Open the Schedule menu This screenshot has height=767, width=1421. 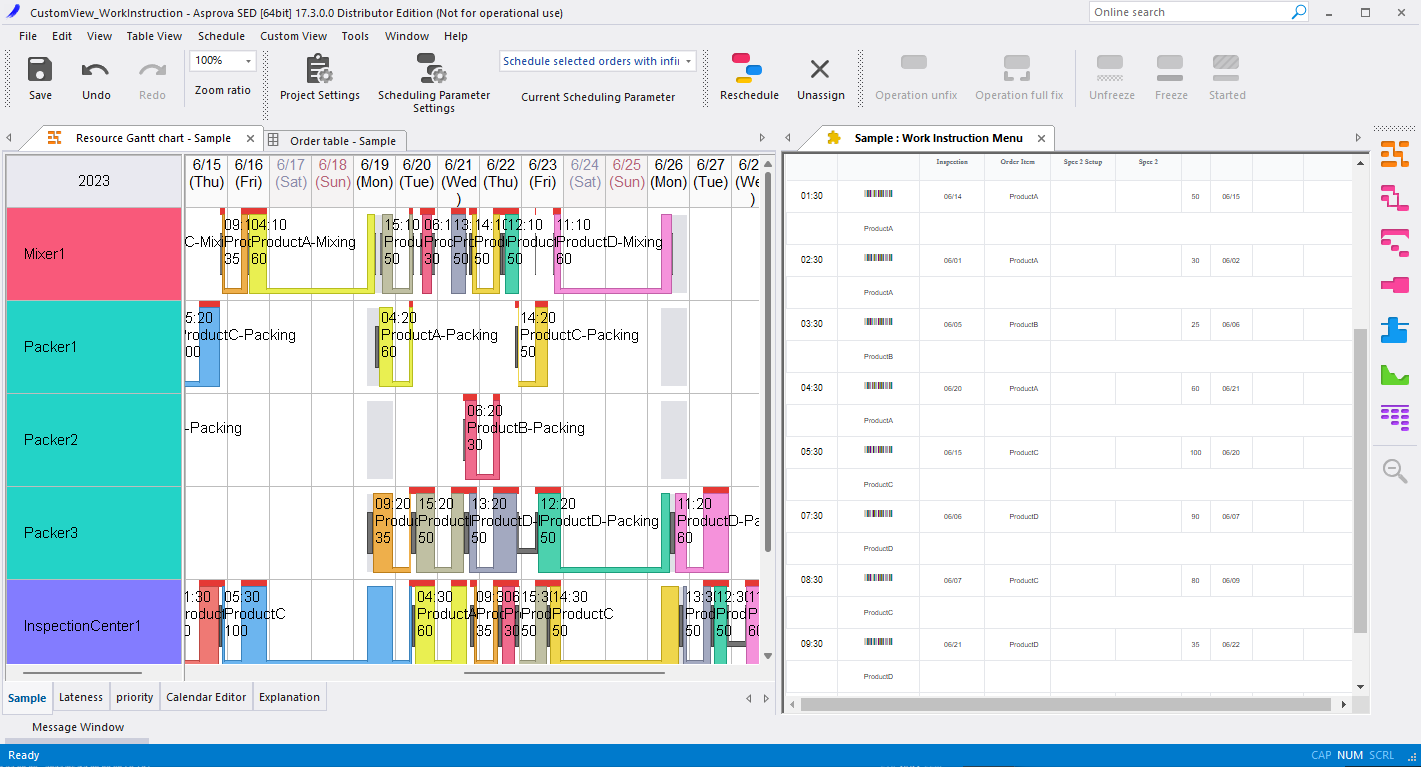221,36
